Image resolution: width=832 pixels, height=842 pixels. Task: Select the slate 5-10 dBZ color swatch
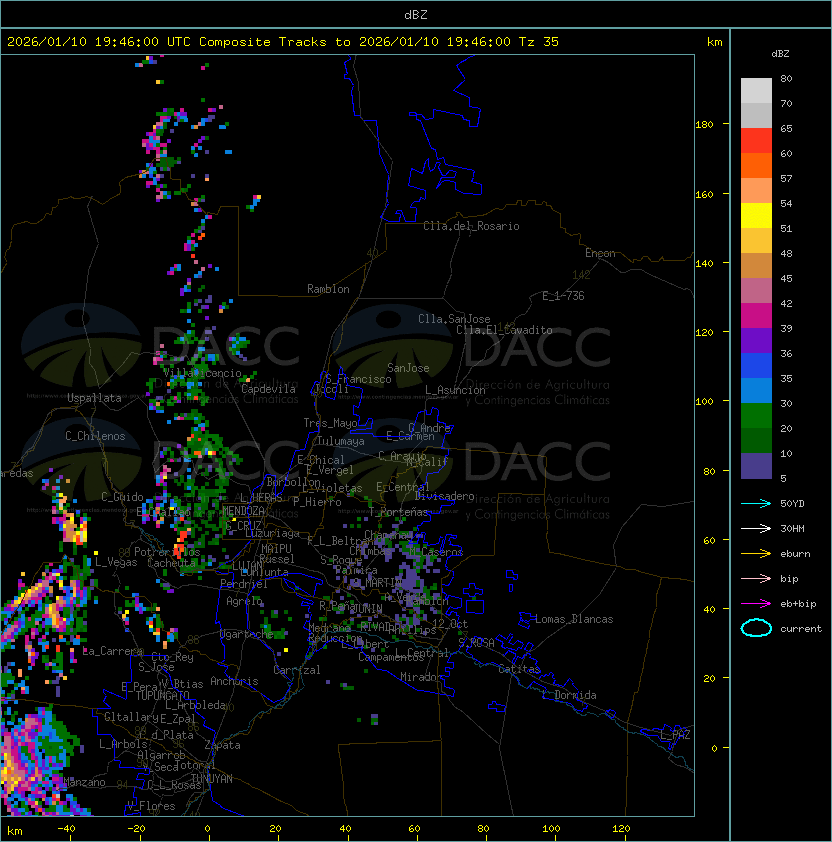pos(756,466)
